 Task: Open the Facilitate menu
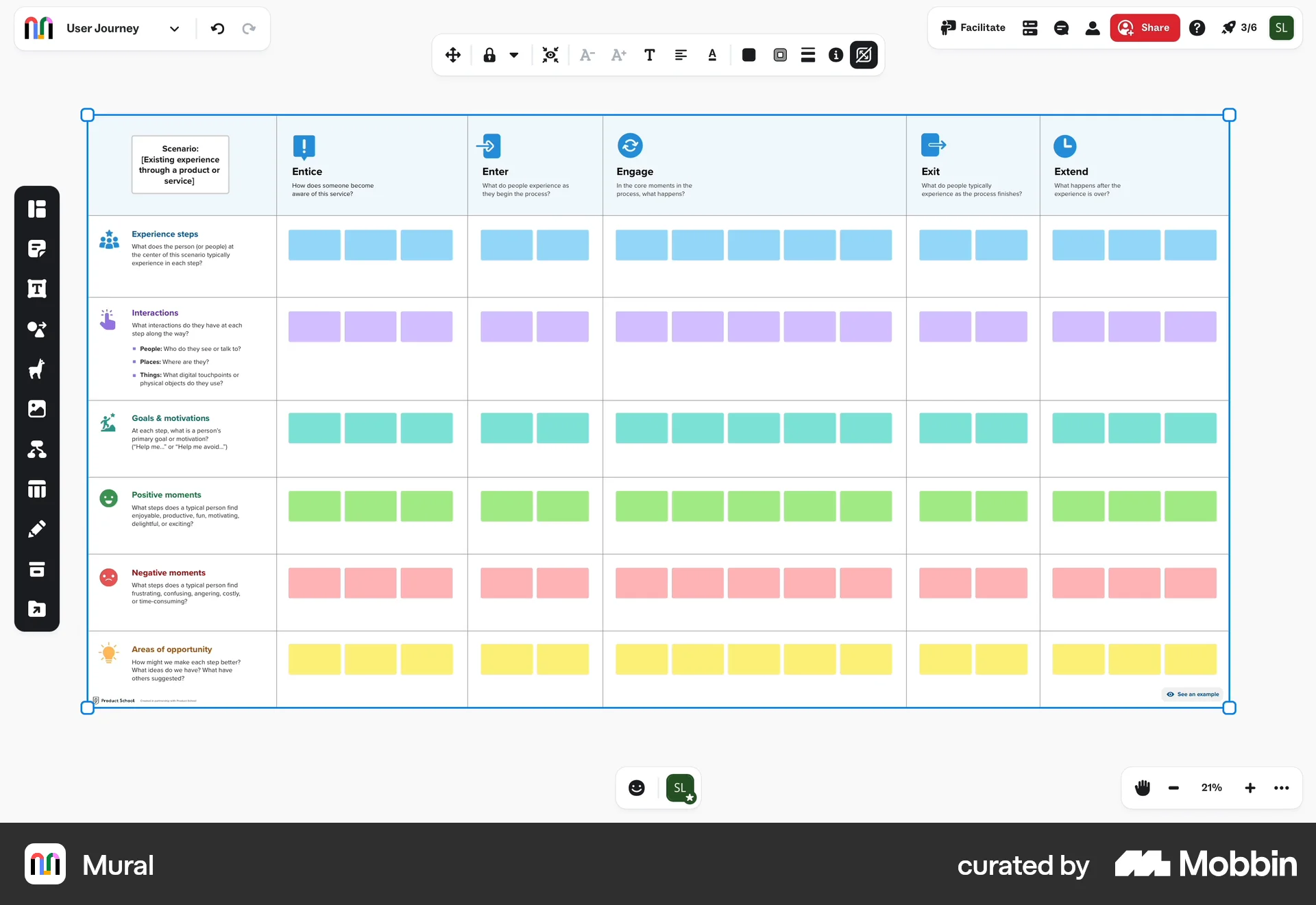pyautogui.click(x=973, y=28)
